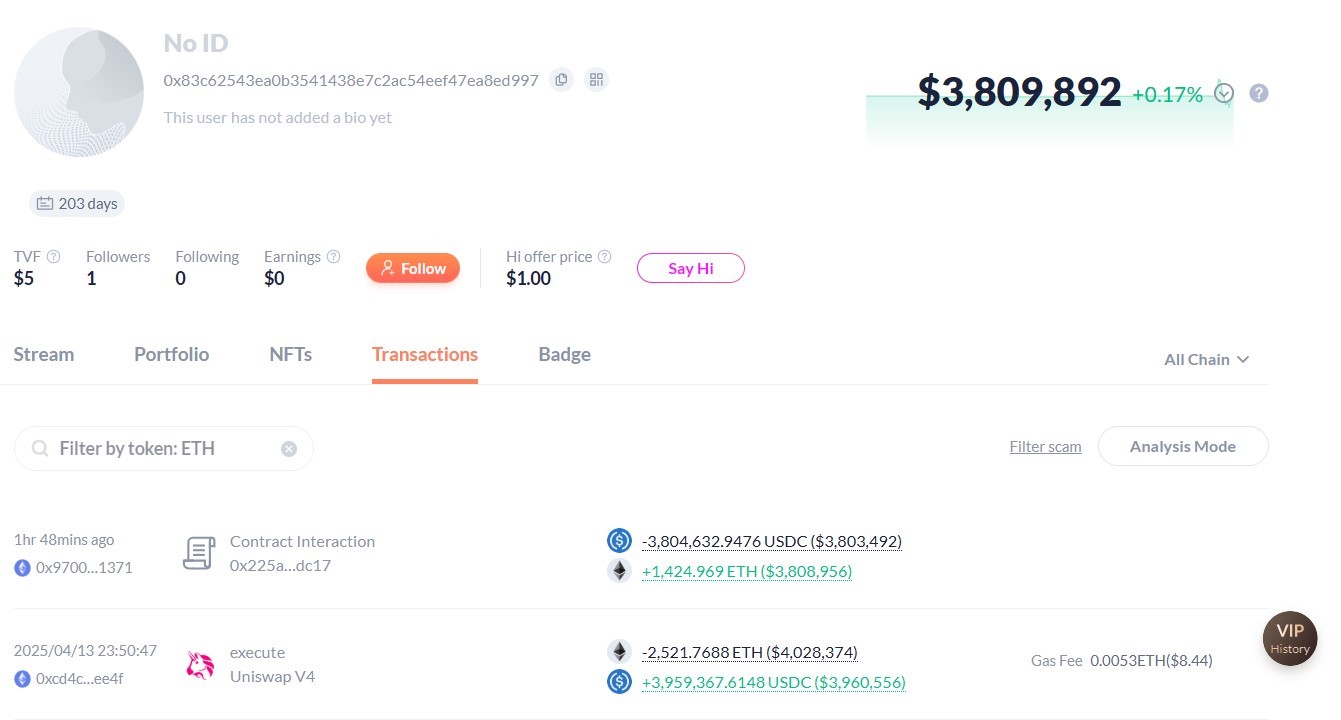Select the Stream tab

(43, 354)
